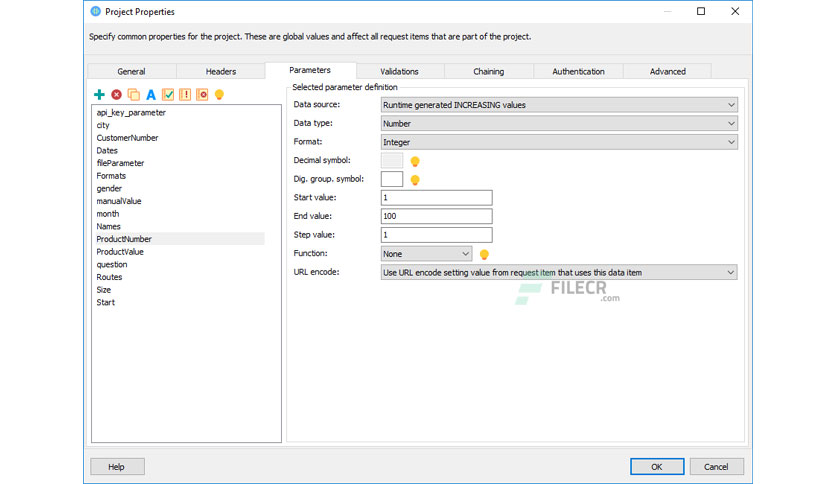Select the Parameters tab
Screen dimensions: 836x484
click(x=310, y=70)
